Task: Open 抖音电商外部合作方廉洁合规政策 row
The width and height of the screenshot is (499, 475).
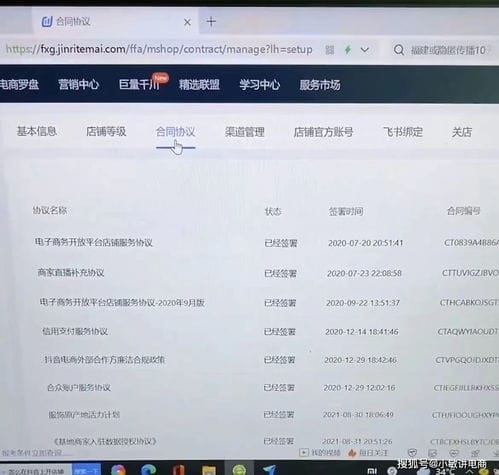Action: (x=105, y=360)
